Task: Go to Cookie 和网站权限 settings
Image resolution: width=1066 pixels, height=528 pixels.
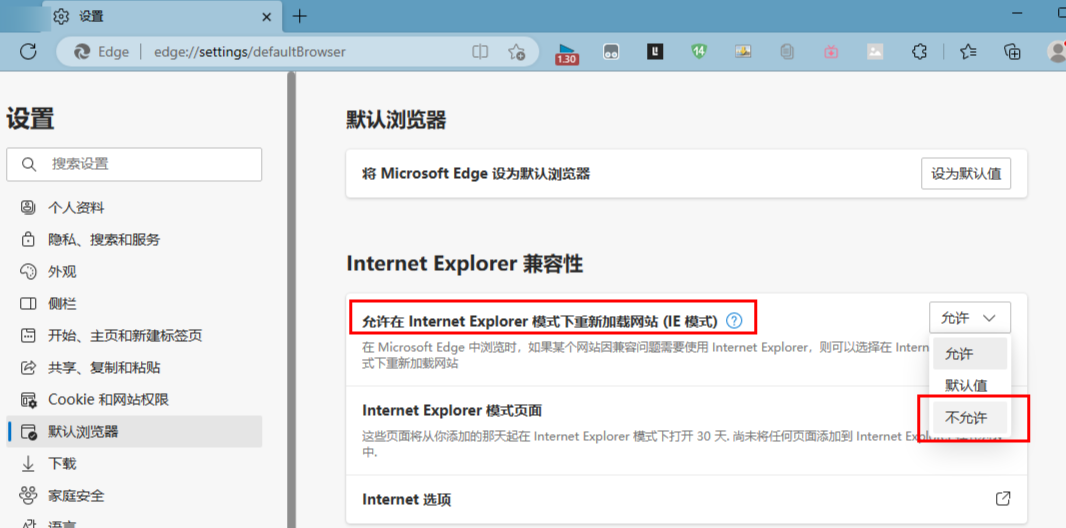Action: 108,400
